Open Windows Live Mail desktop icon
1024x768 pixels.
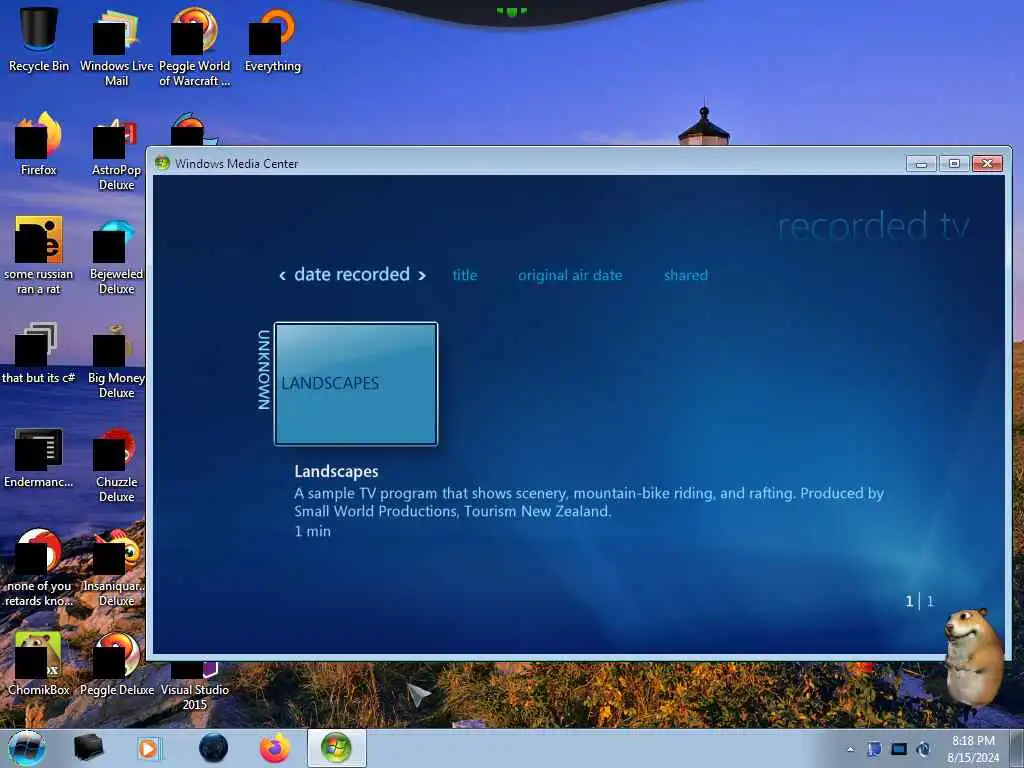116,47
